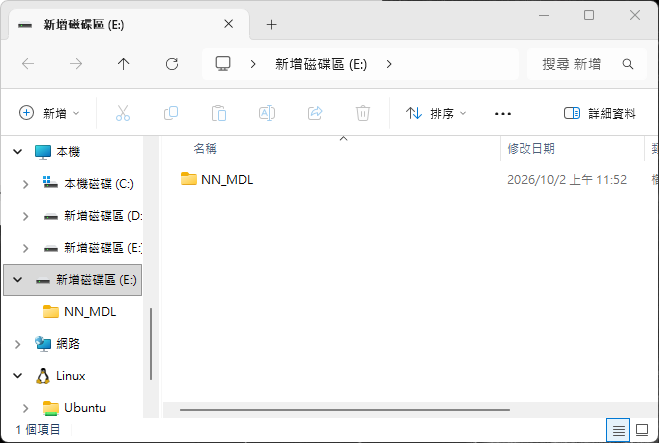Add a new tab with plus button
This screenshot has height=443, width=659.
pos(272,24)
